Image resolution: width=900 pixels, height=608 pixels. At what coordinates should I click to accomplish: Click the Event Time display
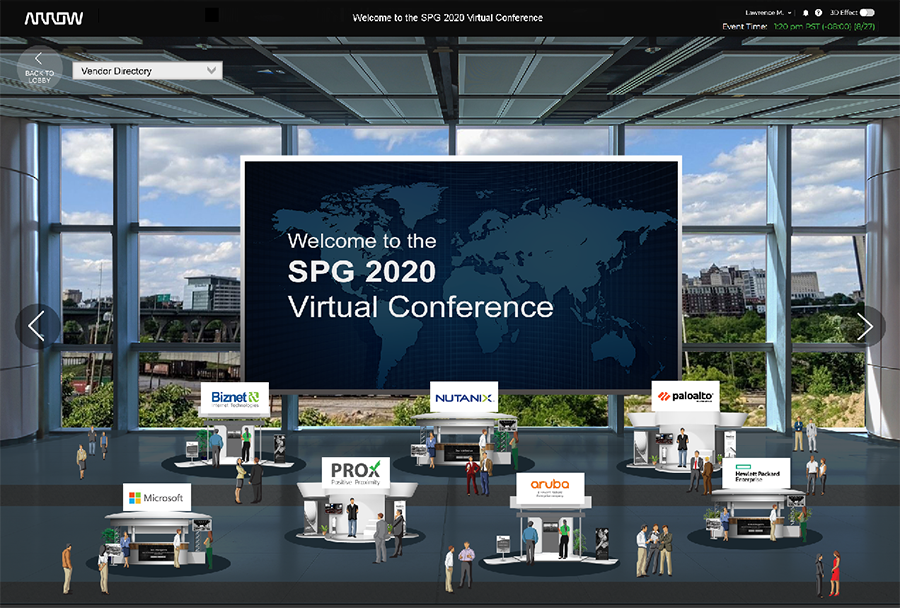[x=798, y=26]
